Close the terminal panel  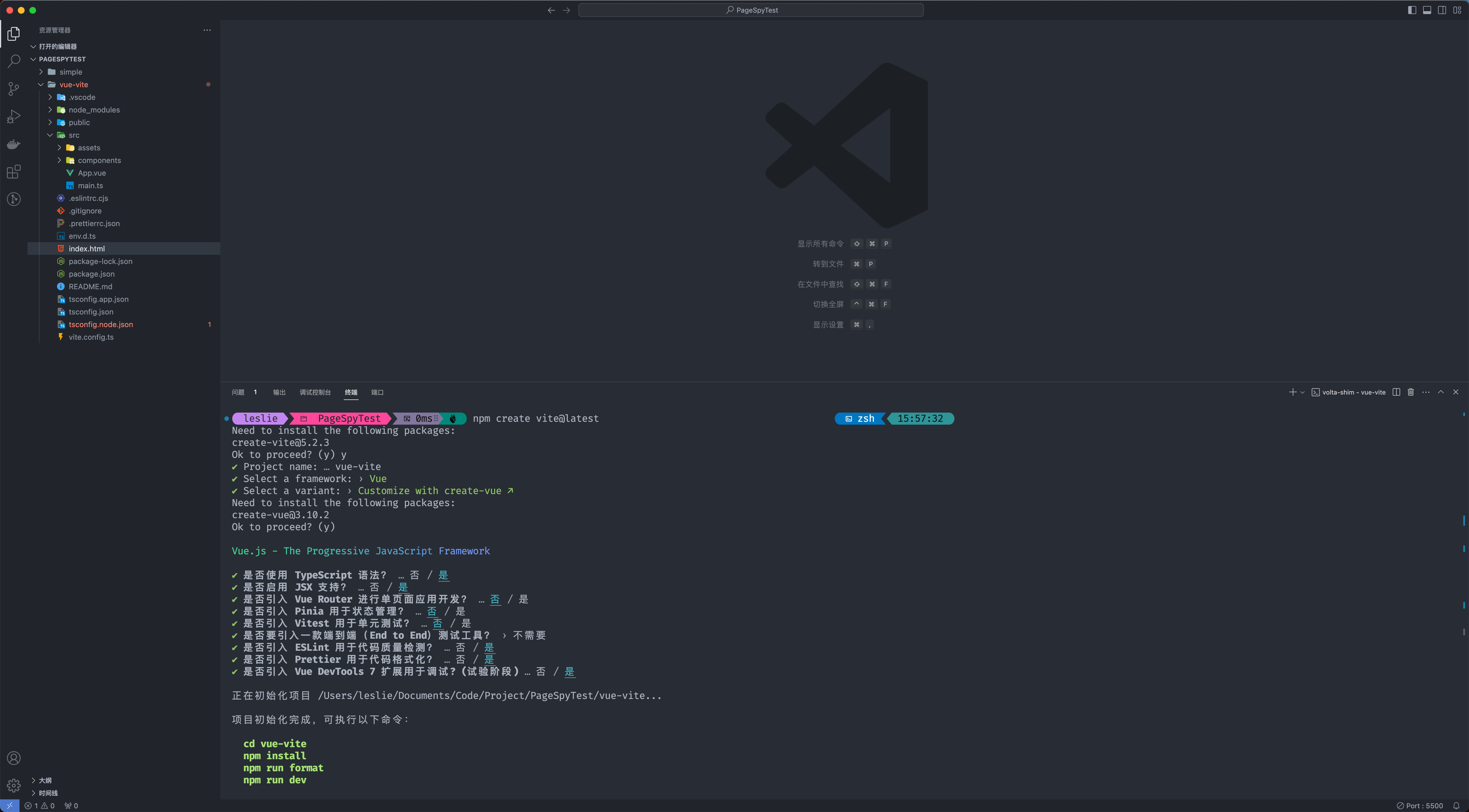(1455, 392)
